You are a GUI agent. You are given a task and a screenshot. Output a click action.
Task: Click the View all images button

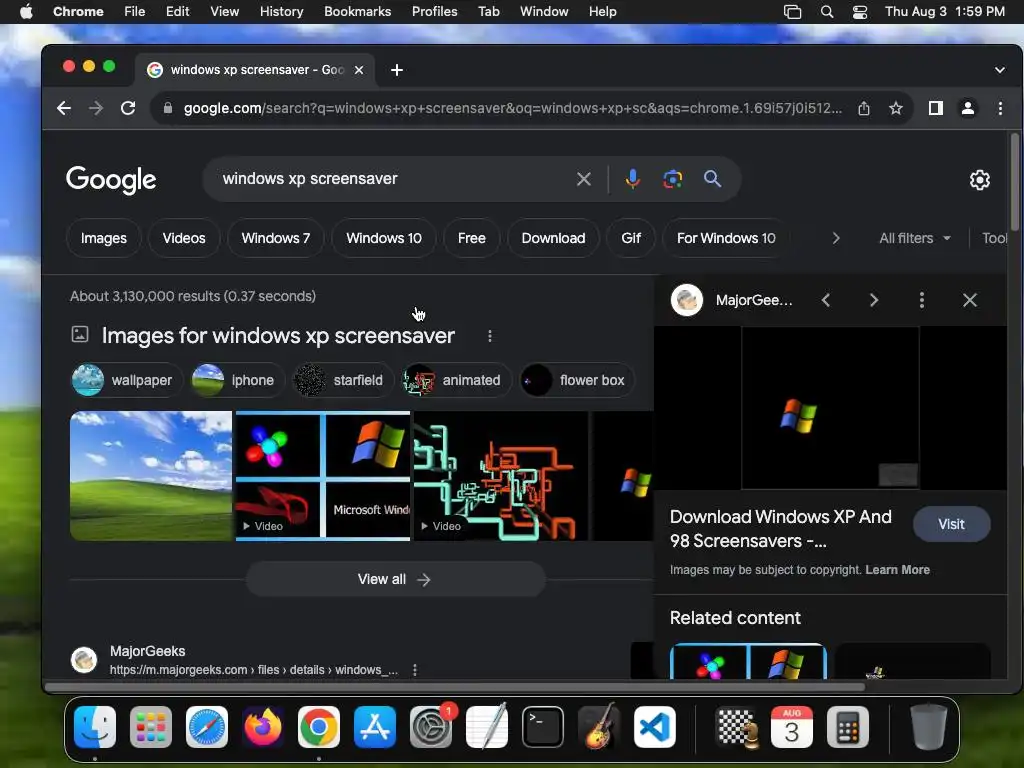coord(396,579)
